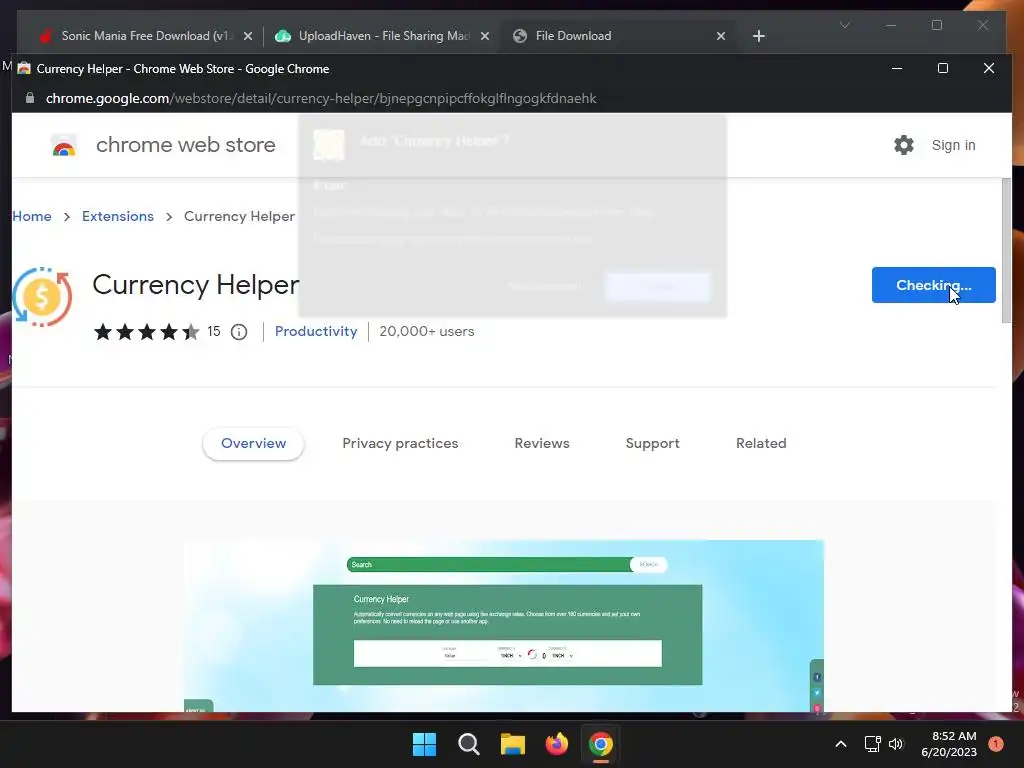Click the "20,000+ users" text
Screen dimensions: 1024x768
pos(426,331)
